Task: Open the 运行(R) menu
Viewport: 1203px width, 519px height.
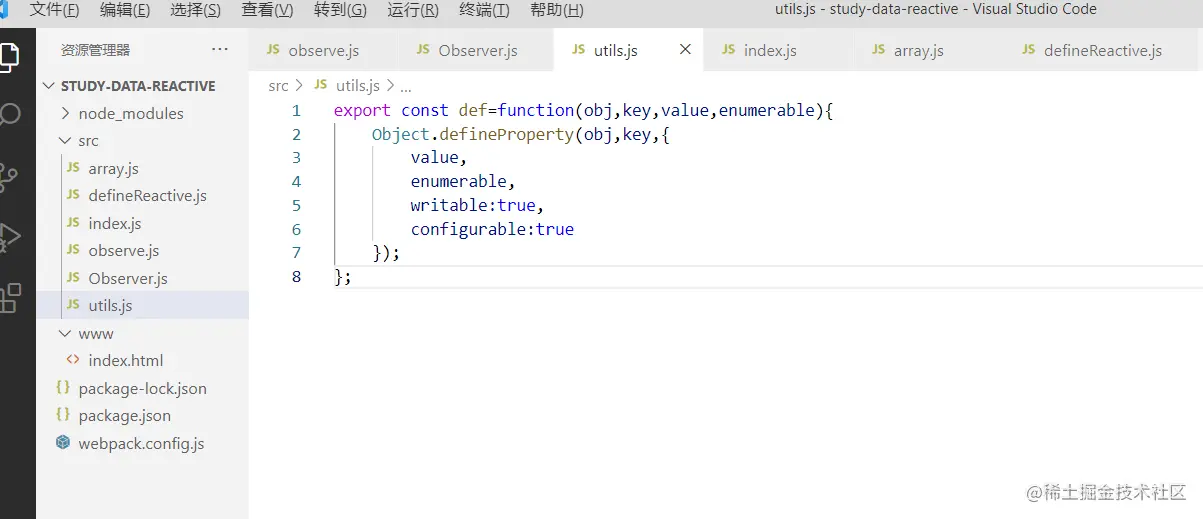Action: pyautogui.click(x=413, y=10)
